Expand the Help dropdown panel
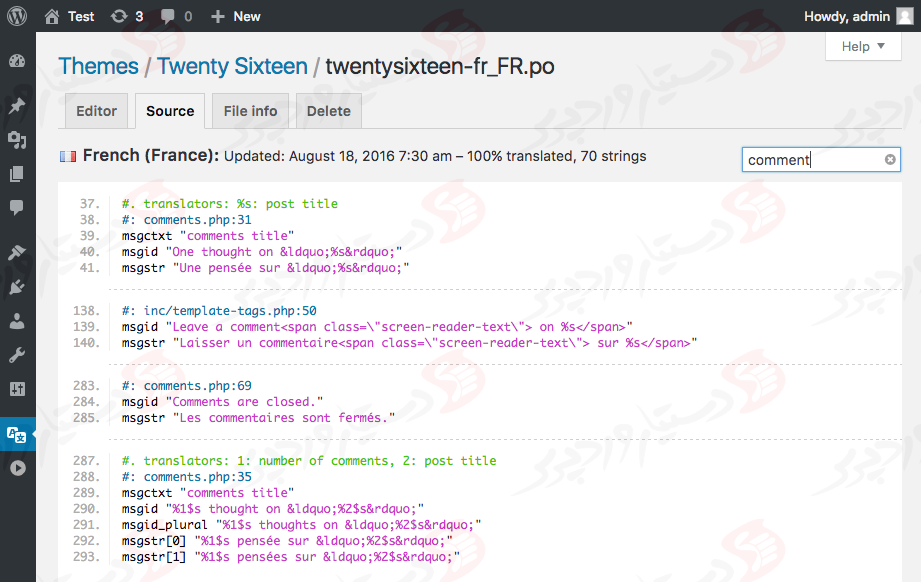Image resolution: width=921 pixels, height=582 pixels. pyautogui.click(x=863, y=47)
